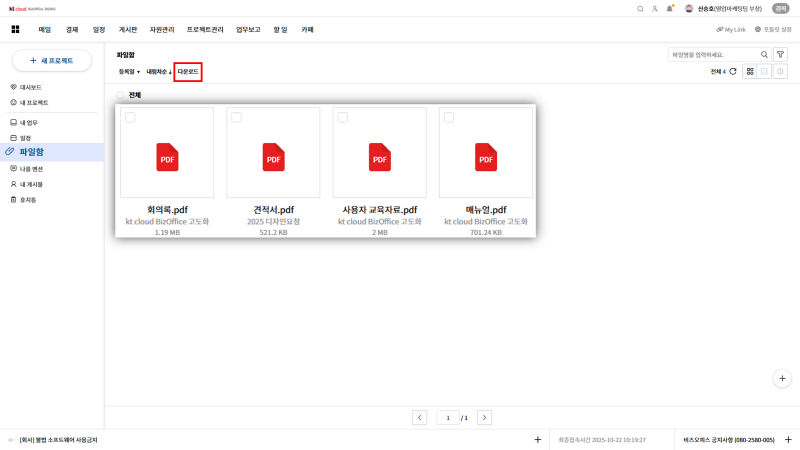Screen dimensions: 800x450
Task: Click the 새 프로젝트 button
Action: 52,61
